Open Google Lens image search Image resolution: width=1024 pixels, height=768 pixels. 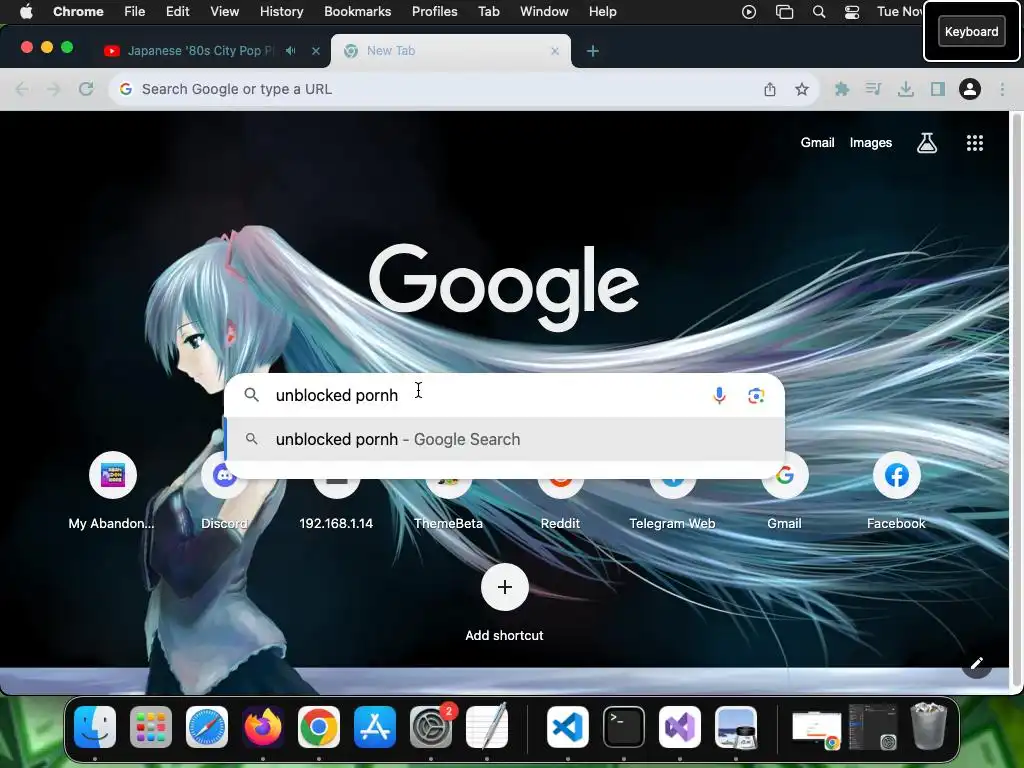tap(756, 395)
